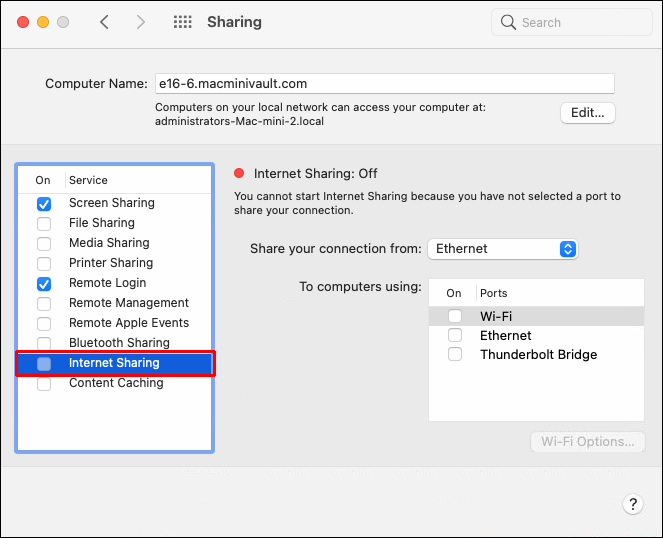Image resolution: width=663 pixels, height=538 pixels.
Task: Select Media Sharing service row
Action: (109, 243)
